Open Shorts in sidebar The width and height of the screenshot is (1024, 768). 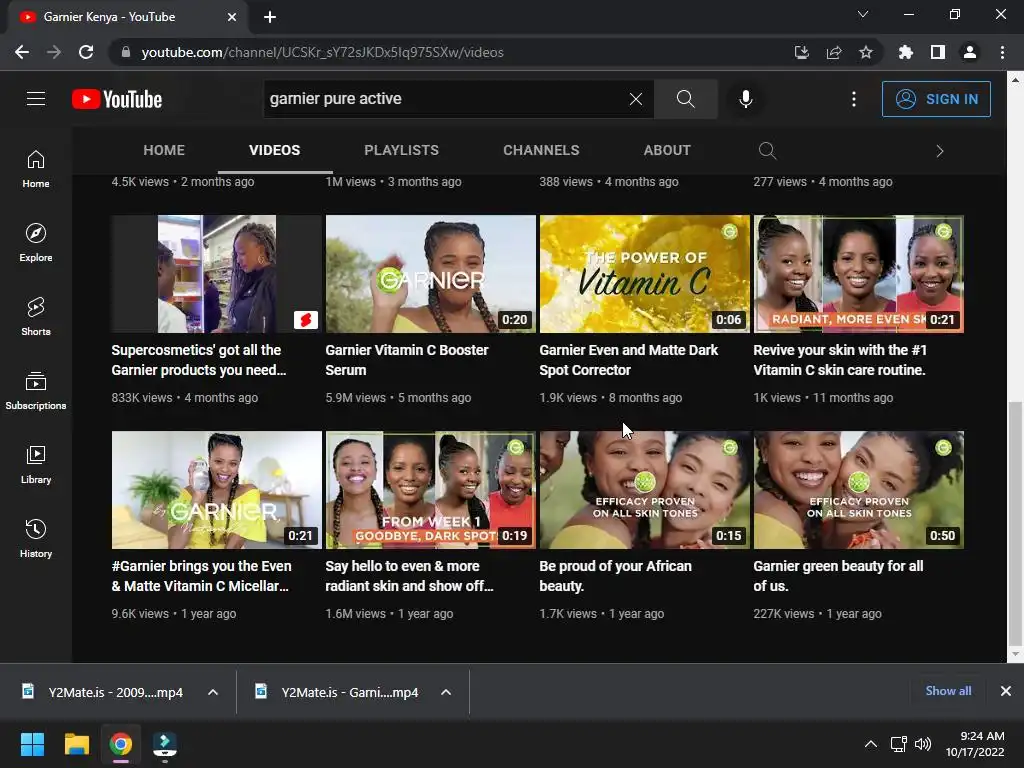pyautogui.click(x=36, y=316)
